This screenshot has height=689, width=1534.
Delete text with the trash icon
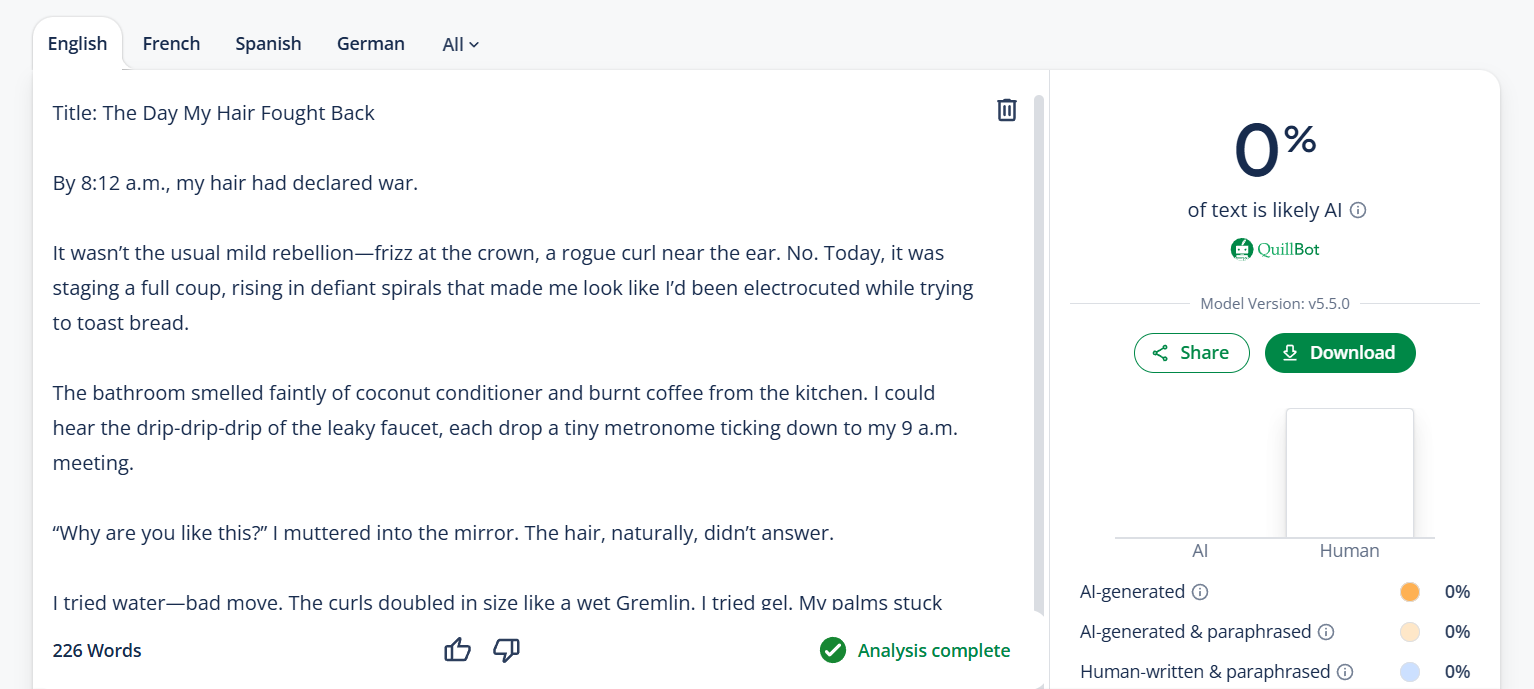pos(1007,110)
